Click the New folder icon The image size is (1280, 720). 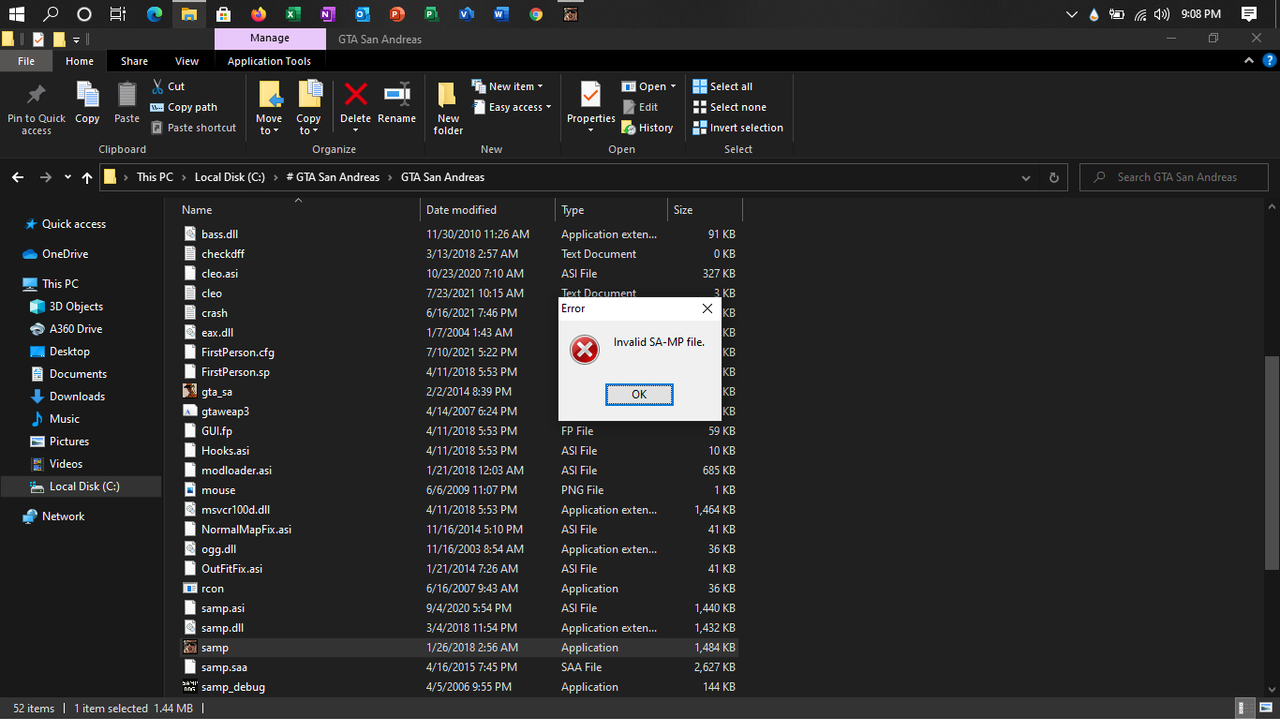(448, 96)
